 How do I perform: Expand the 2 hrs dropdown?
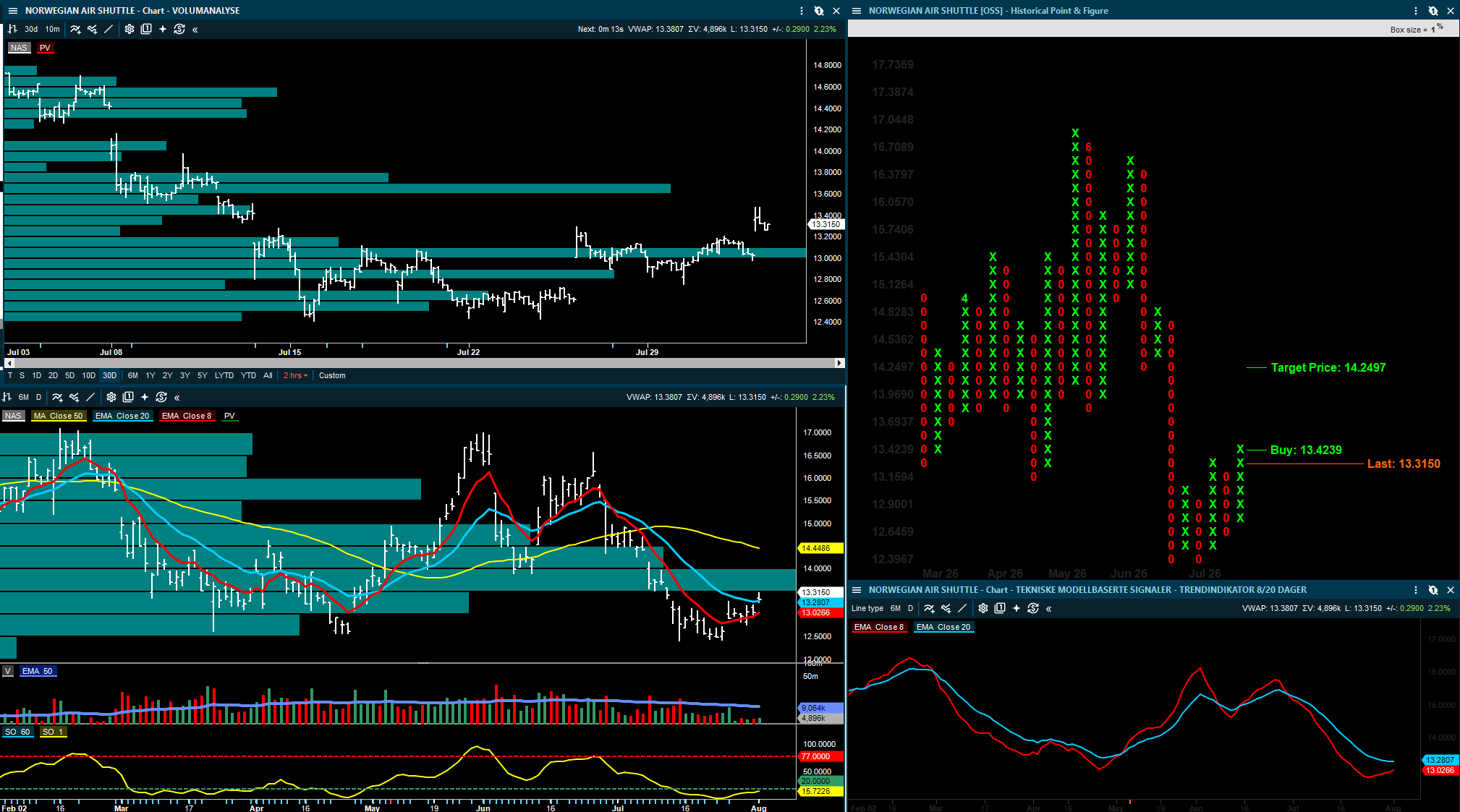click(x=295, y=375)
